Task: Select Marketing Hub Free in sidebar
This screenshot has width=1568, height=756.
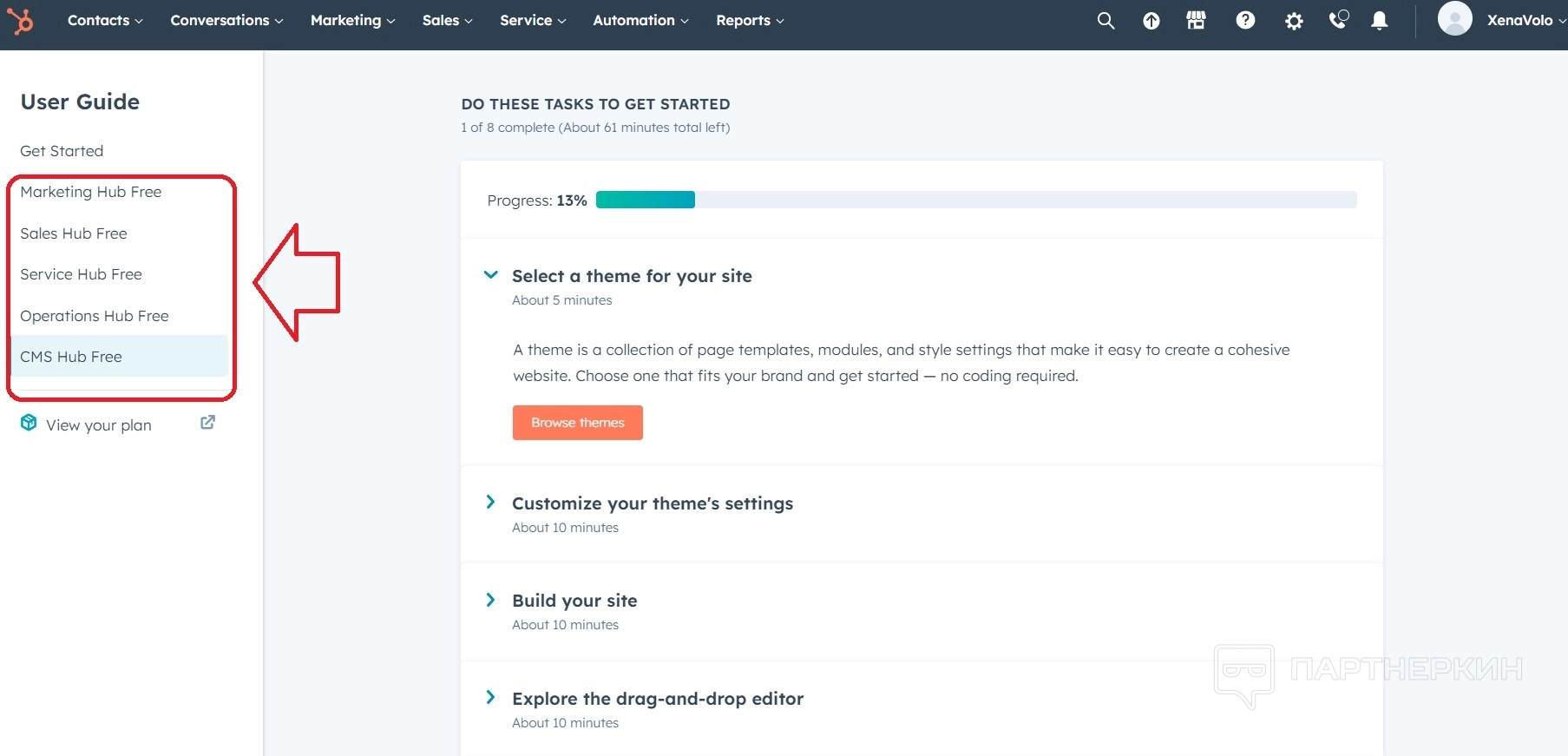Action: pos(91,192)
